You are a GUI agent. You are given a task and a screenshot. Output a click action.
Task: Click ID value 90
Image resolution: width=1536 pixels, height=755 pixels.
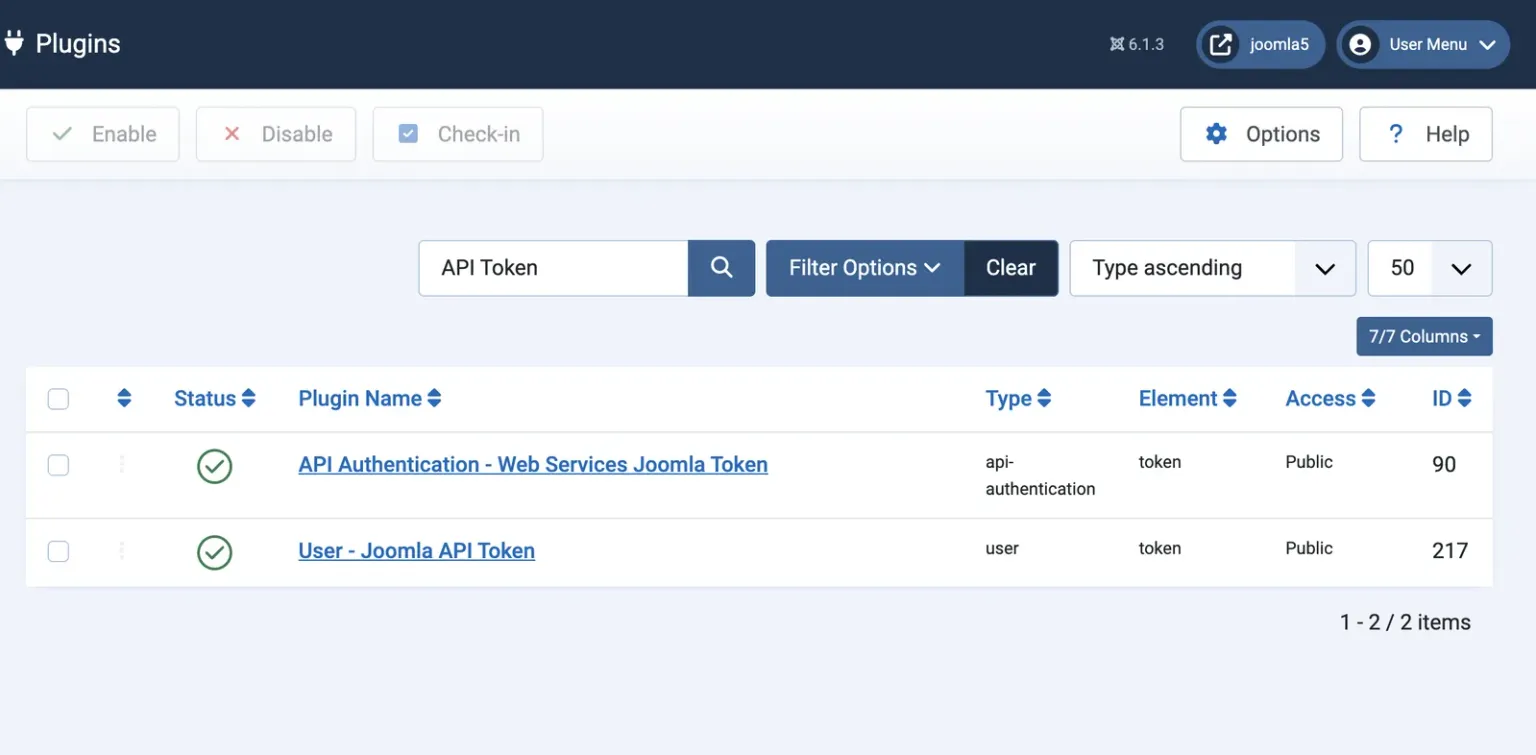1444,464
